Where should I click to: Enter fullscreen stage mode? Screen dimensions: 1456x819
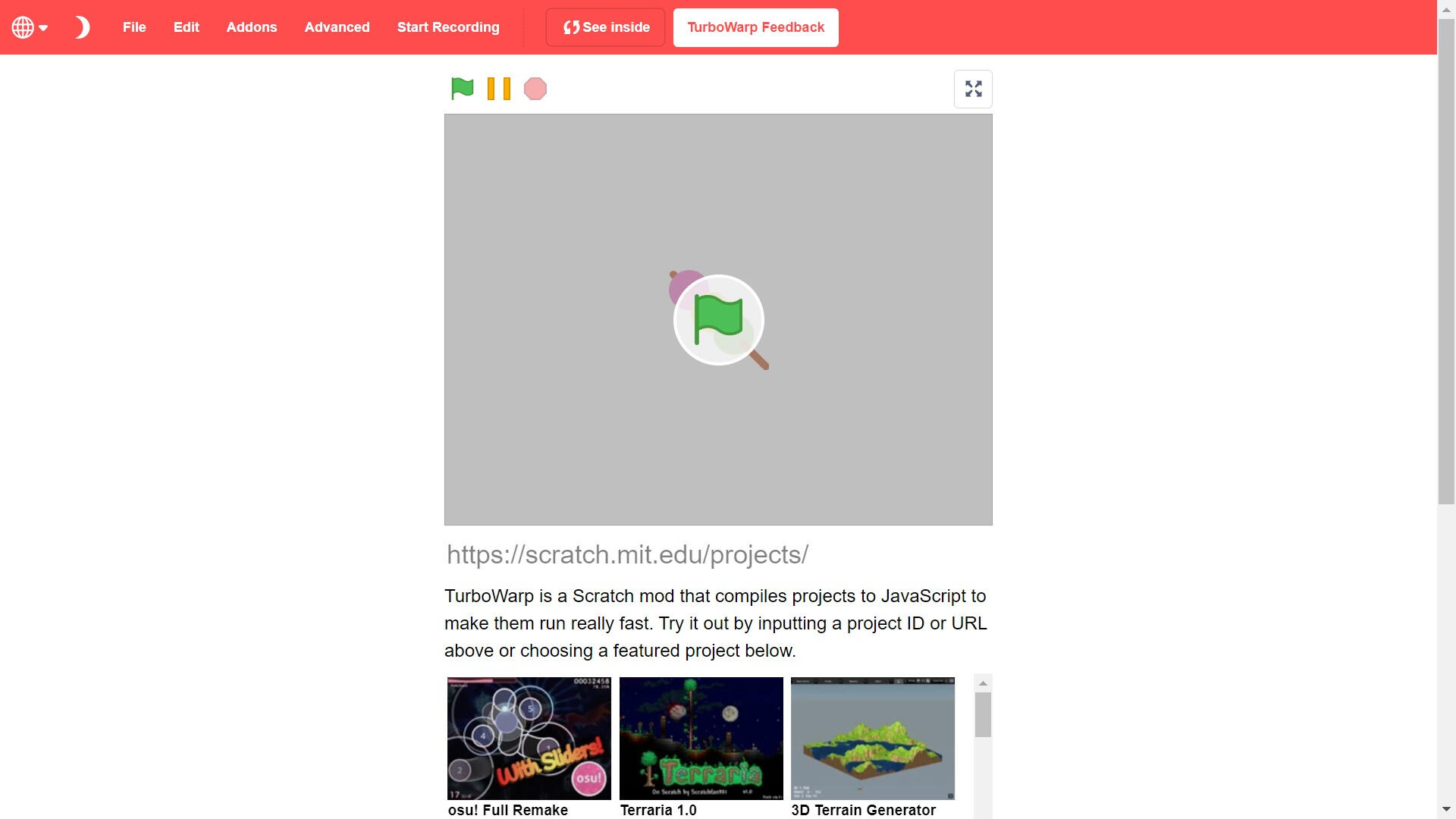point(973,89)
